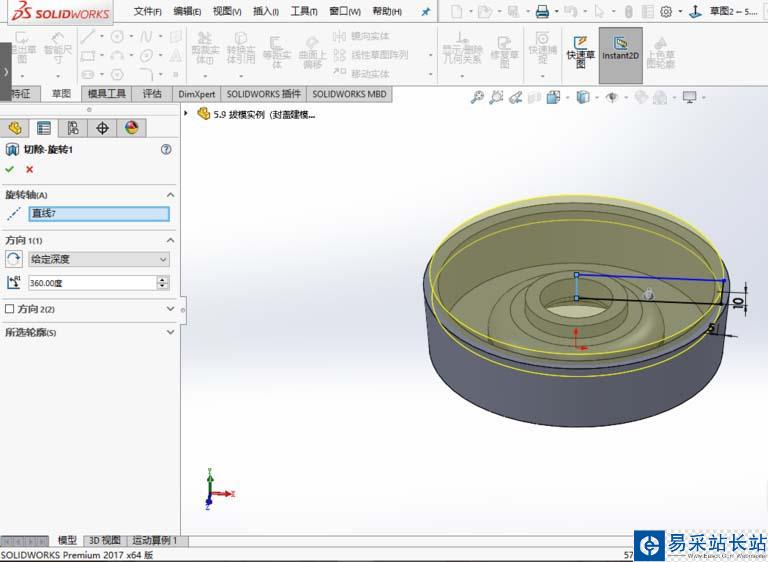Open help for 切除-旋转1 feature
Viewport: 768px width, 562px height.
point(166,149)
